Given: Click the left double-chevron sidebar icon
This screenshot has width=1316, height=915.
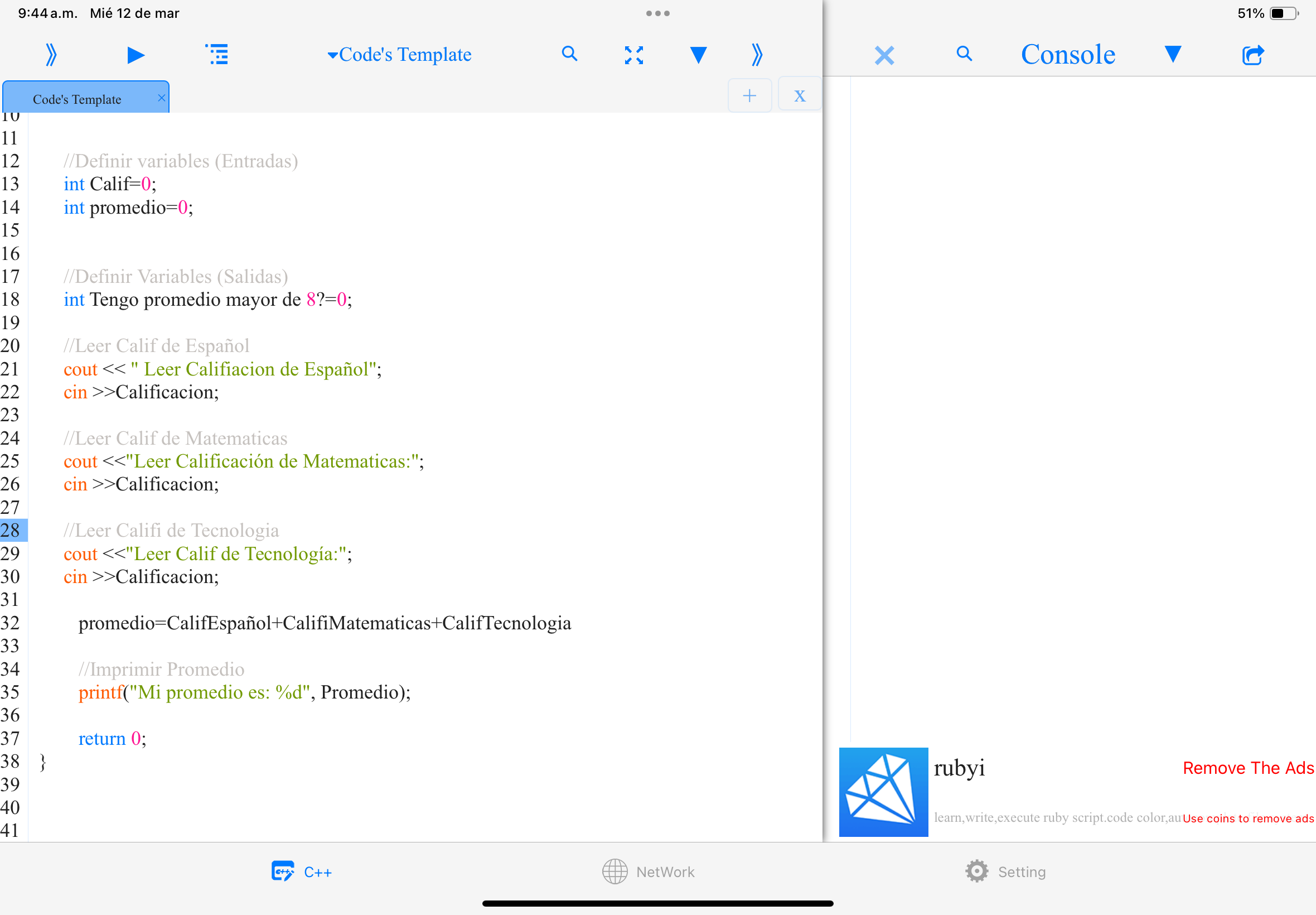Looking at the screenshot, I should [x=51, y=55].
